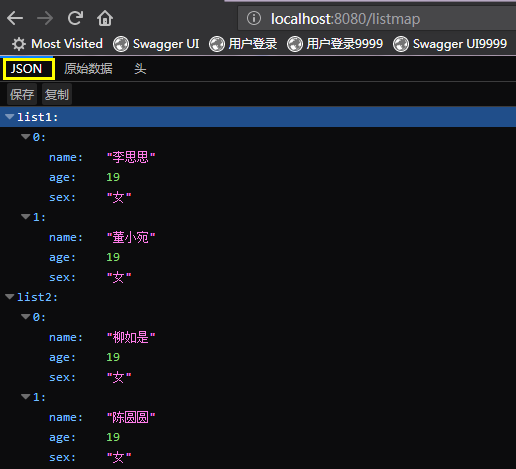Click the age value 19 of 李思思
The width and height of the screenshot is (516, 469).
(x=113, y=177)
